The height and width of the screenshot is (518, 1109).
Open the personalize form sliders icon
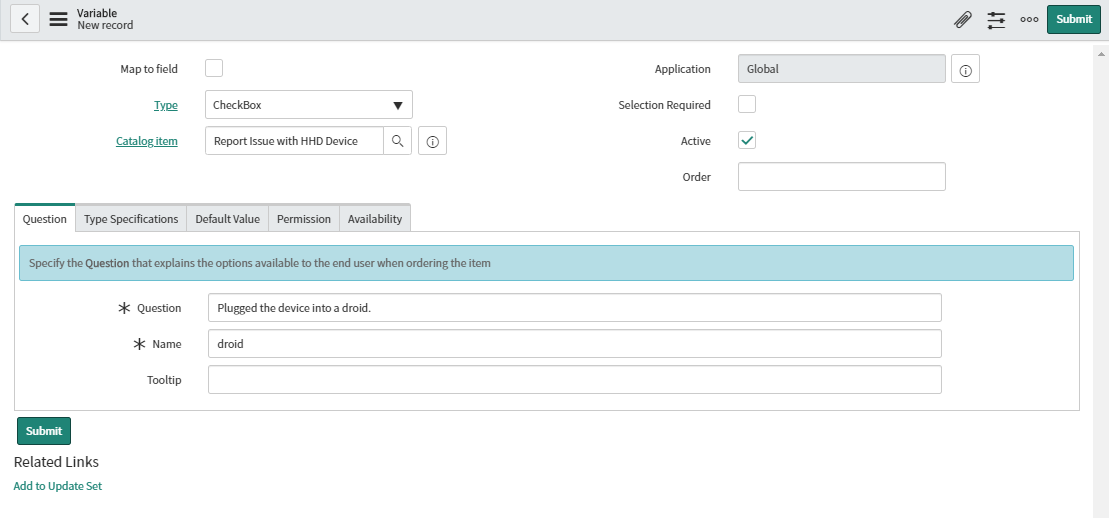996,20
